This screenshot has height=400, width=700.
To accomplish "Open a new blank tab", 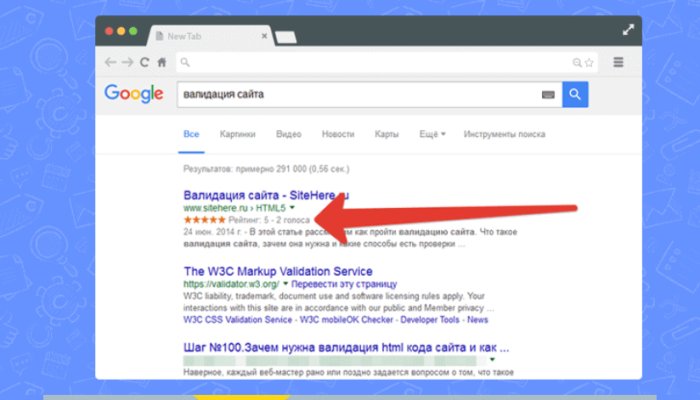I will click(286, 38).
